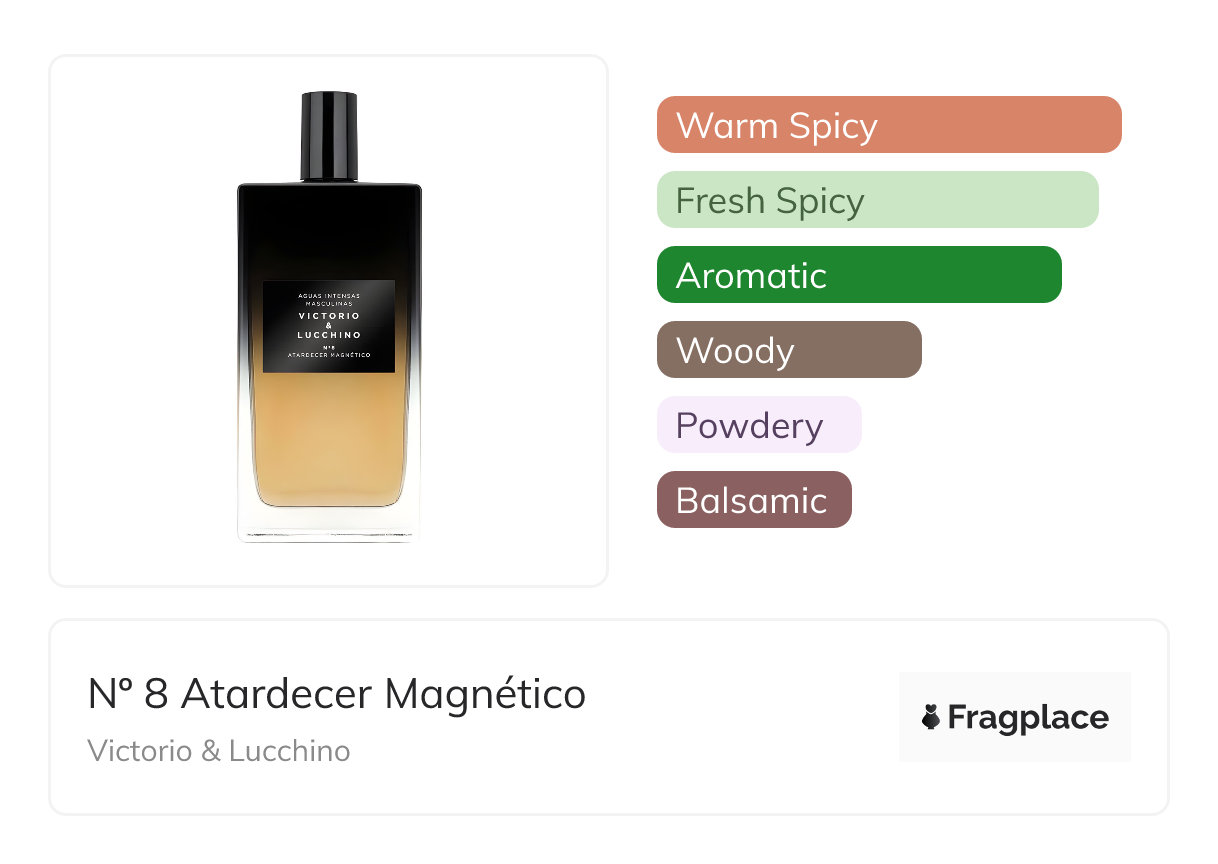Click the 'Fresh Spicy' label text
Screen dimensions: 1218x864
point(770,202)
